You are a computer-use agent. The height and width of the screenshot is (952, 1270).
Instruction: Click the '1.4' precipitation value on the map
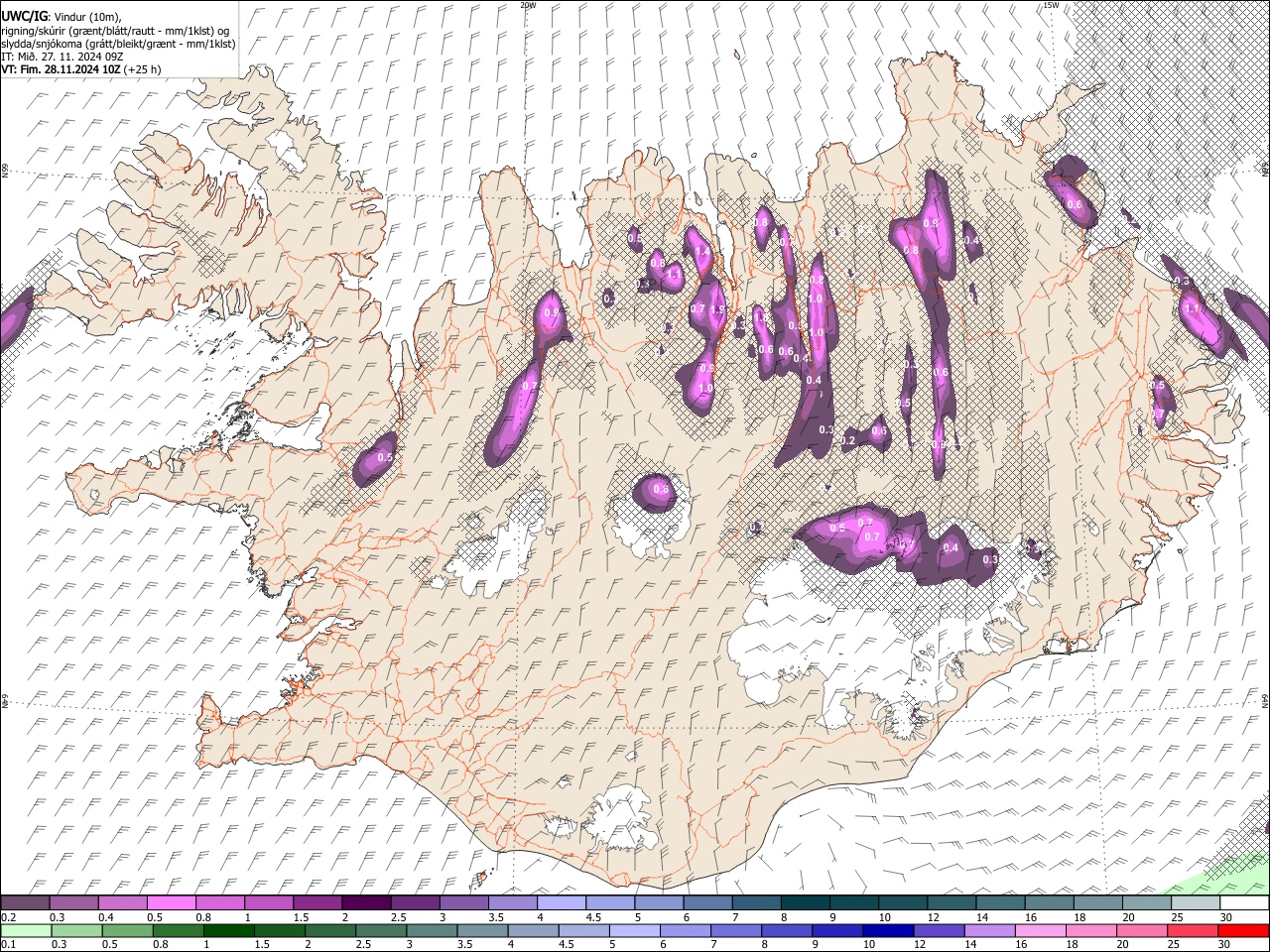[702, 253]
